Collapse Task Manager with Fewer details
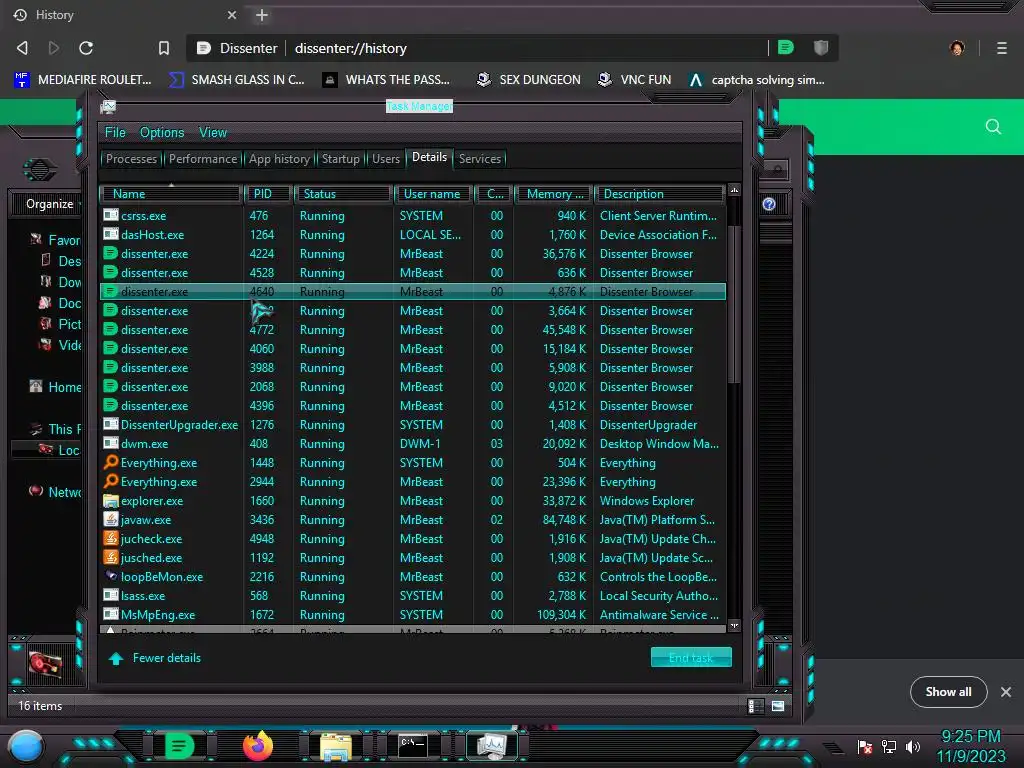The height and width of the screenshot is (768, 1024). 155,658
